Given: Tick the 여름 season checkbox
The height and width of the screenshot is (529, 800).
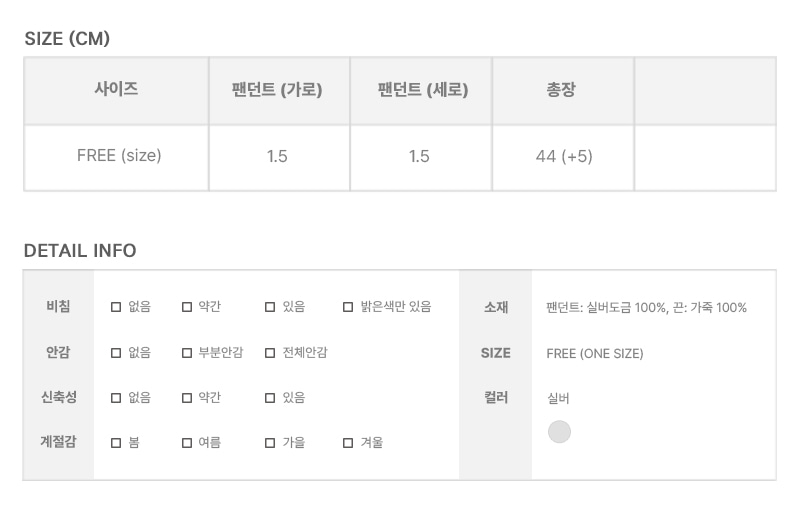Looking at the screenshot, I should pos(187,442).
